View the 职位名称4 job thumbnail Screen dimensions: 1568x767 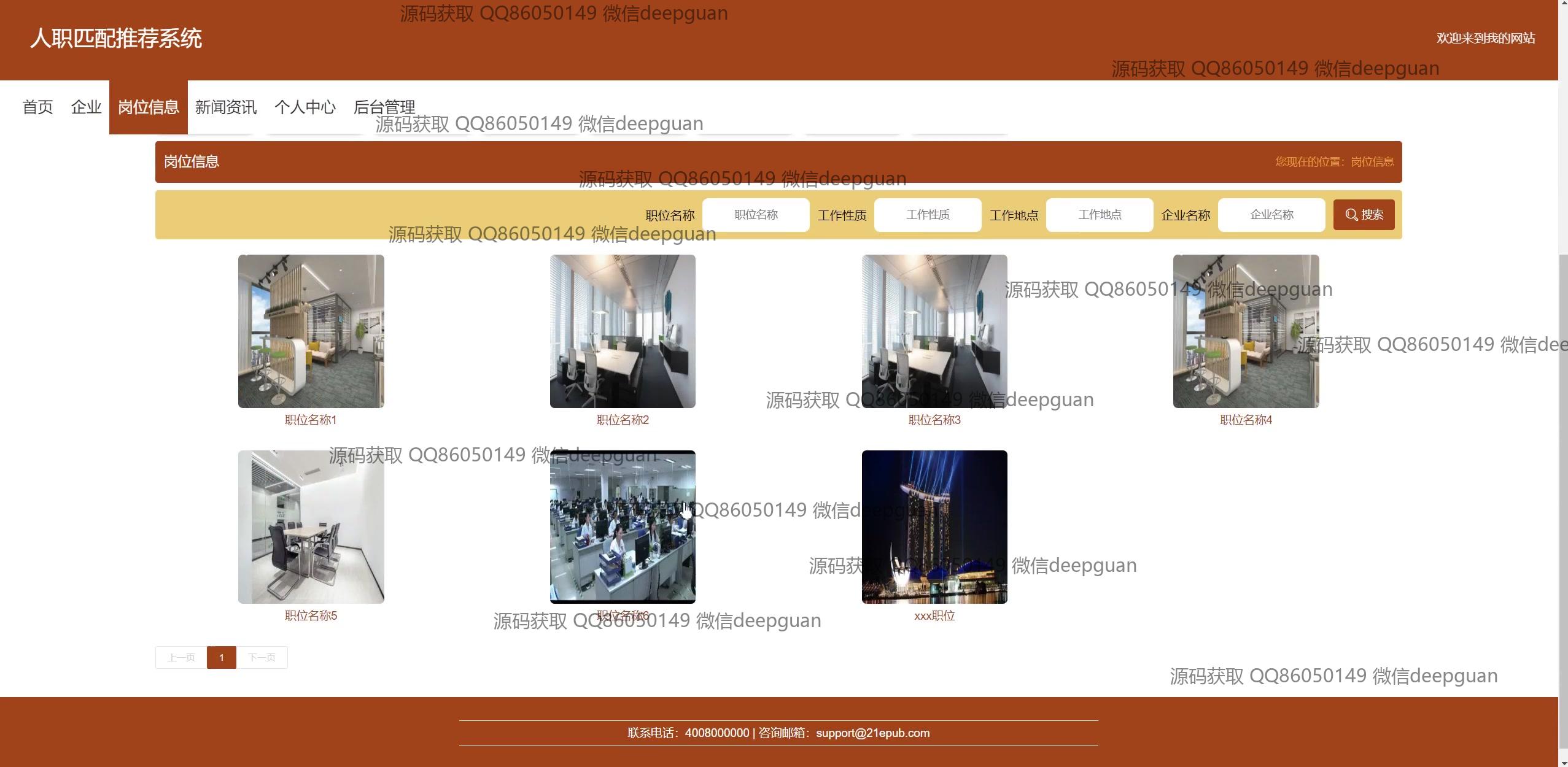tap(1246, 331)
